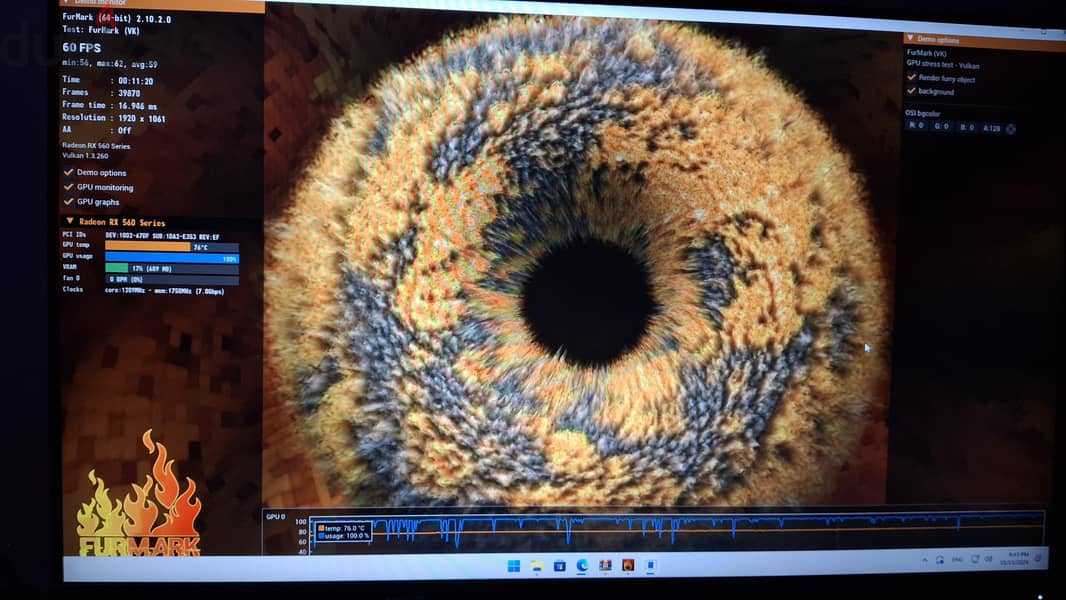Switch to the FurMark flame taskbar icon
This screenshot has width=1066, height=600.
coord(628,565)
